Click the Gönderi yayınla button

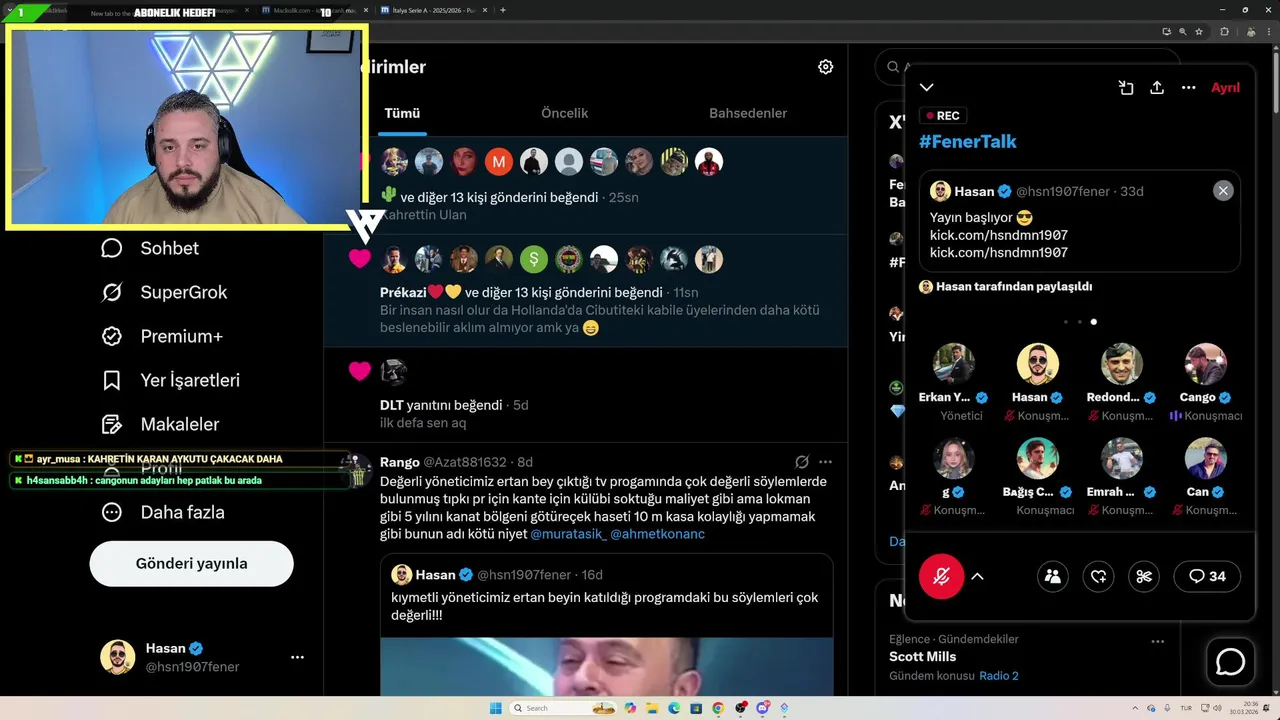tap(192, 563)
